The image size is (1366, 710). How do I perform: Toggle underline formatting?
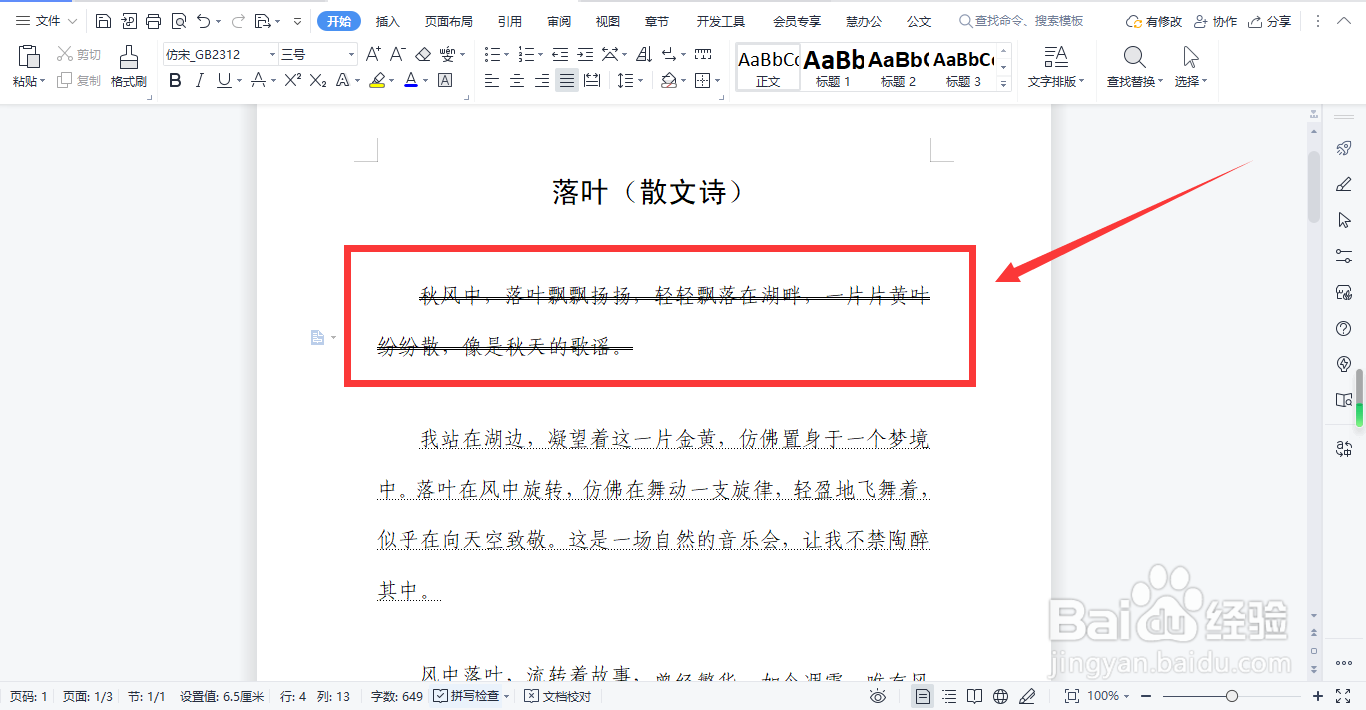pos(223,80)
